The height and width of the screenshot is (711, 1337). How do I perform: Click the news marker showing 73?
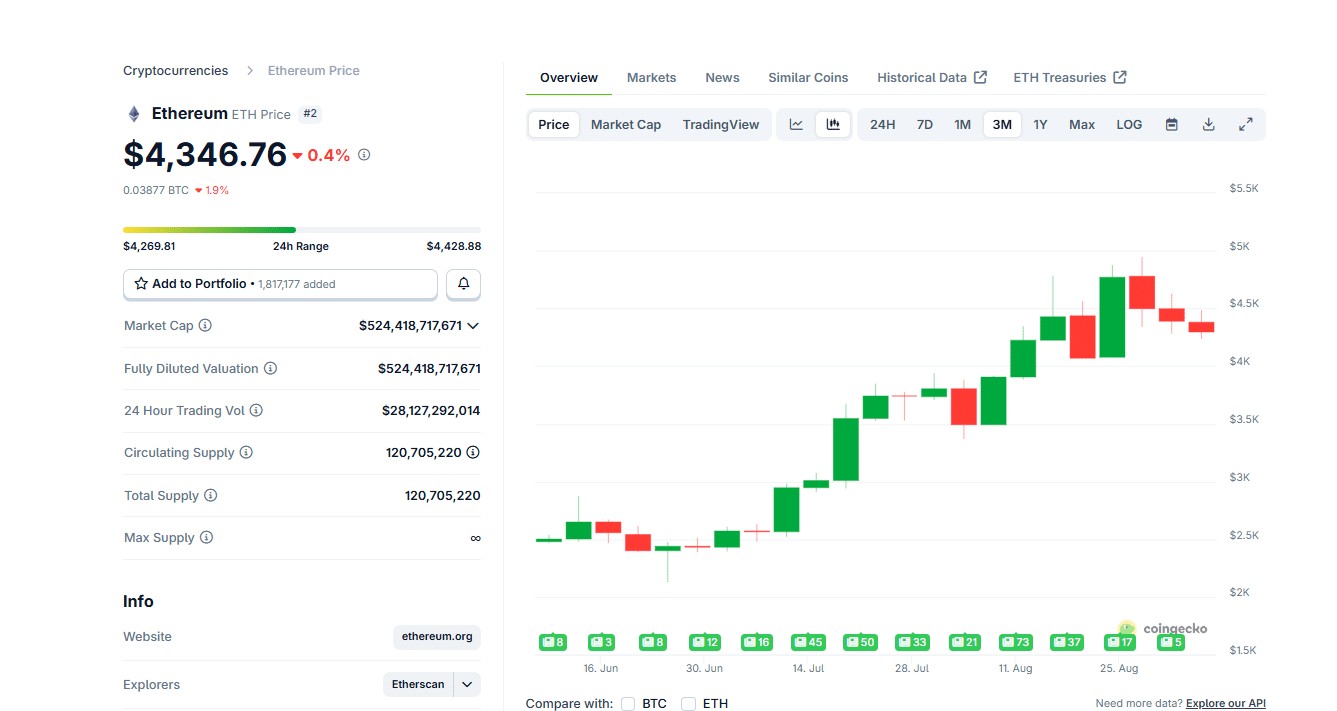click(x=1015, y=642)
